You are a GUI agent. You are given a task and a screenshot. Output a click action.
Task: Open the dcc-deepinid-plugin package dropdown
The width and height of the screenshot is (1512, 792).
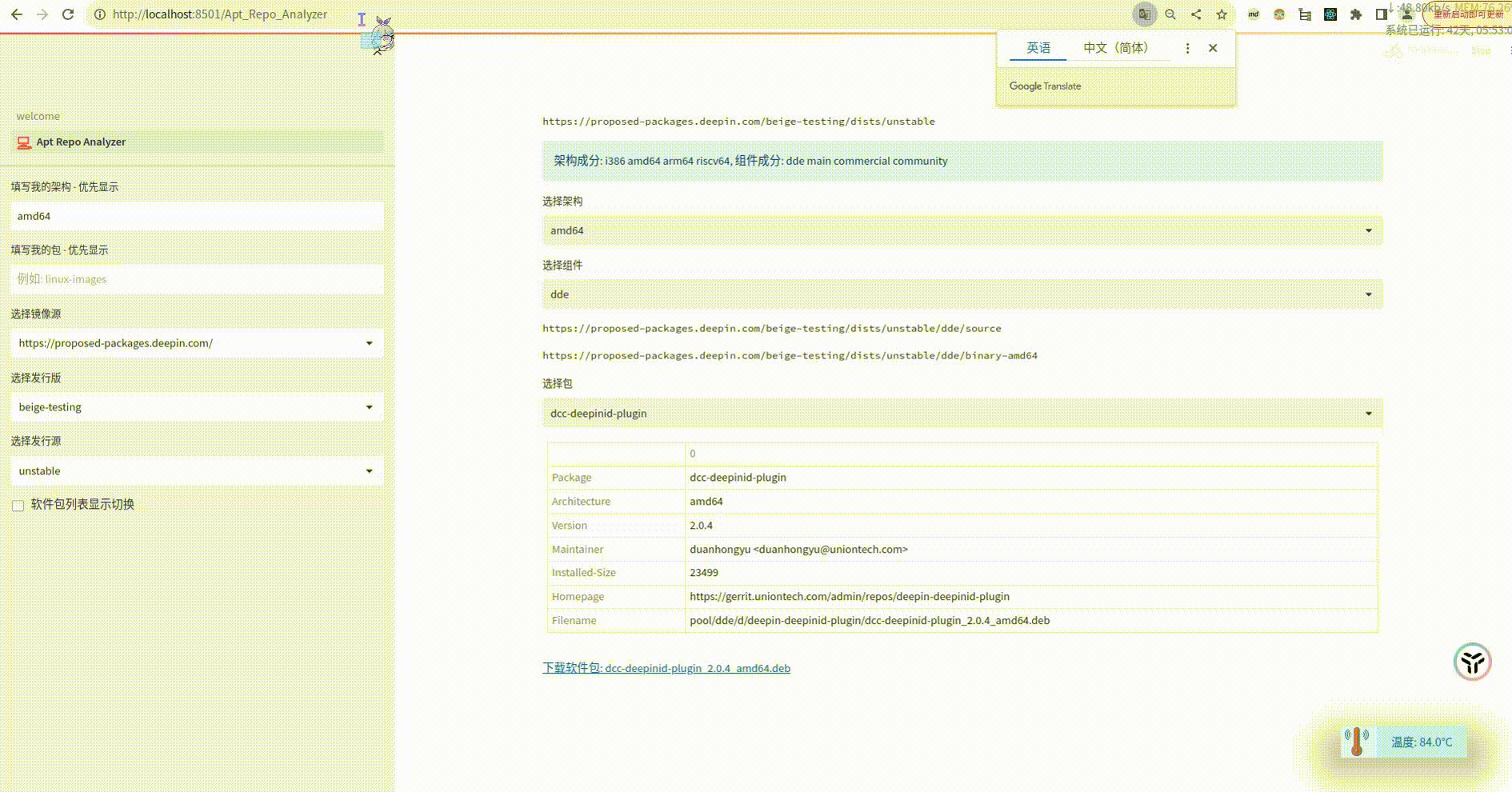962,414
